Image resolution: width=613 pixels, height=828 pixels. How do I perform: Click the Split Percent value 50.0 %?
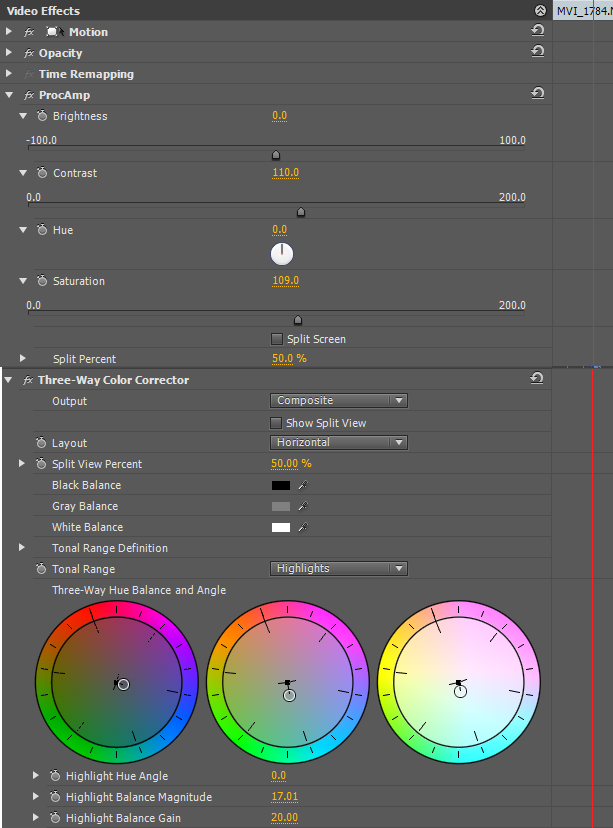[x=289, y=359]
